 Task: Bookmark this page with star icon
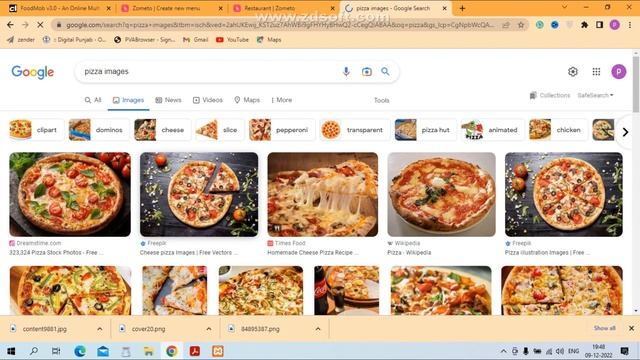tap(521, 25)
